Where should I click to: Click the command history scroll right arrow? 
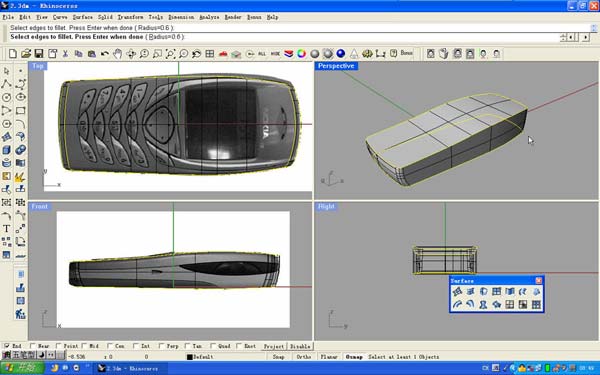[585, 37]
